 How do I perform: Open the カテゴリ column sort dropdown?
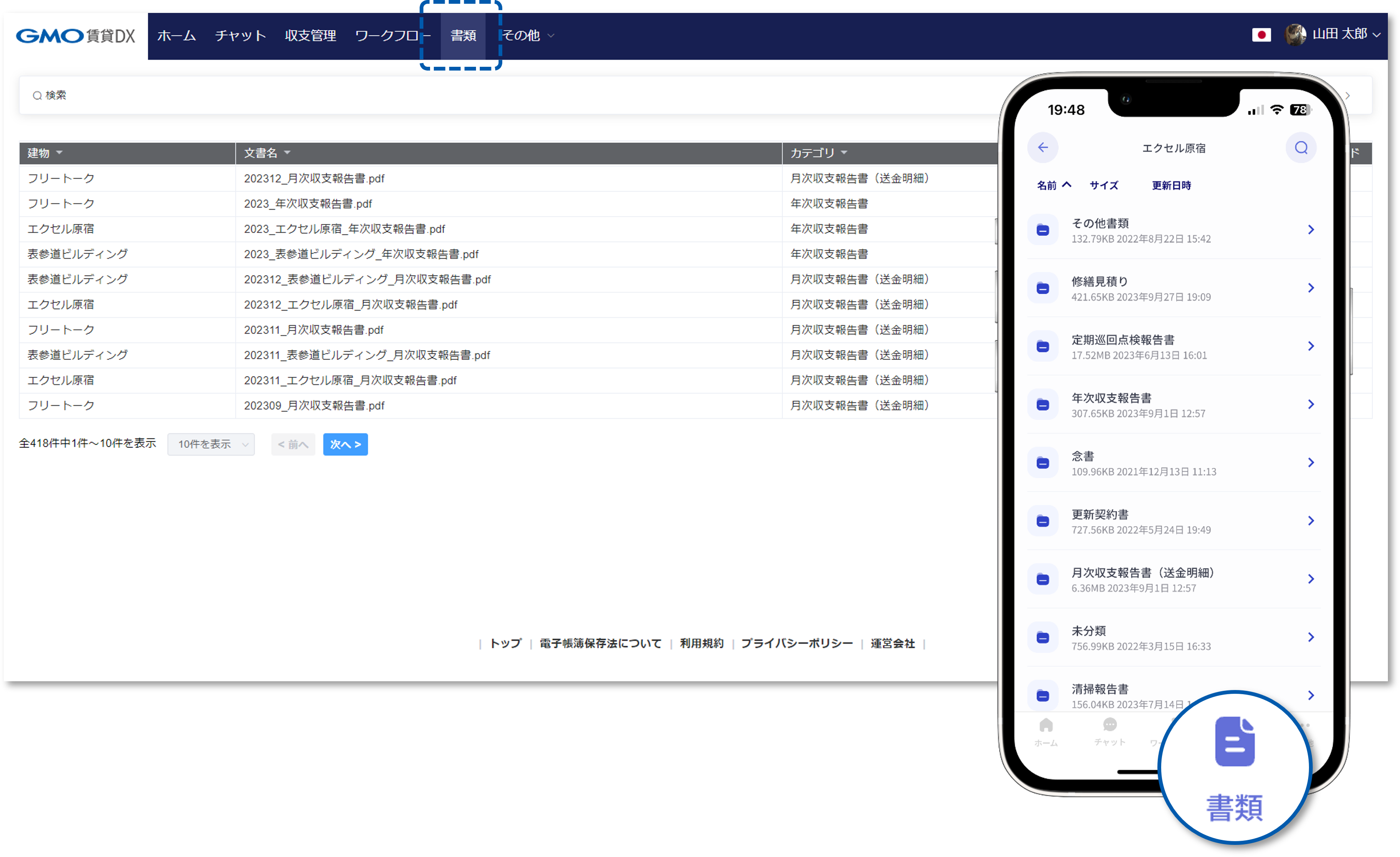(844, 153)
